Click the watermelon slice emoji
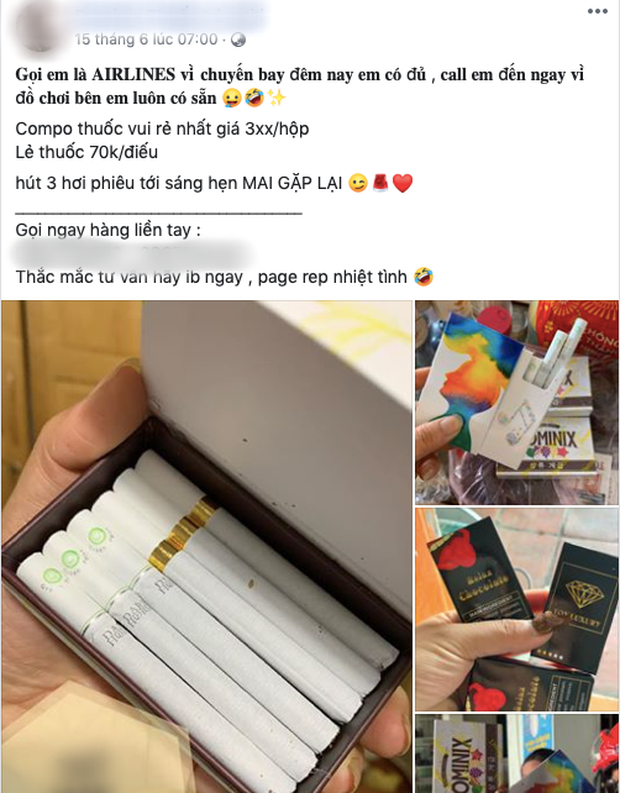The width and height of the screenshot is (620, 793). pos(380,183)
